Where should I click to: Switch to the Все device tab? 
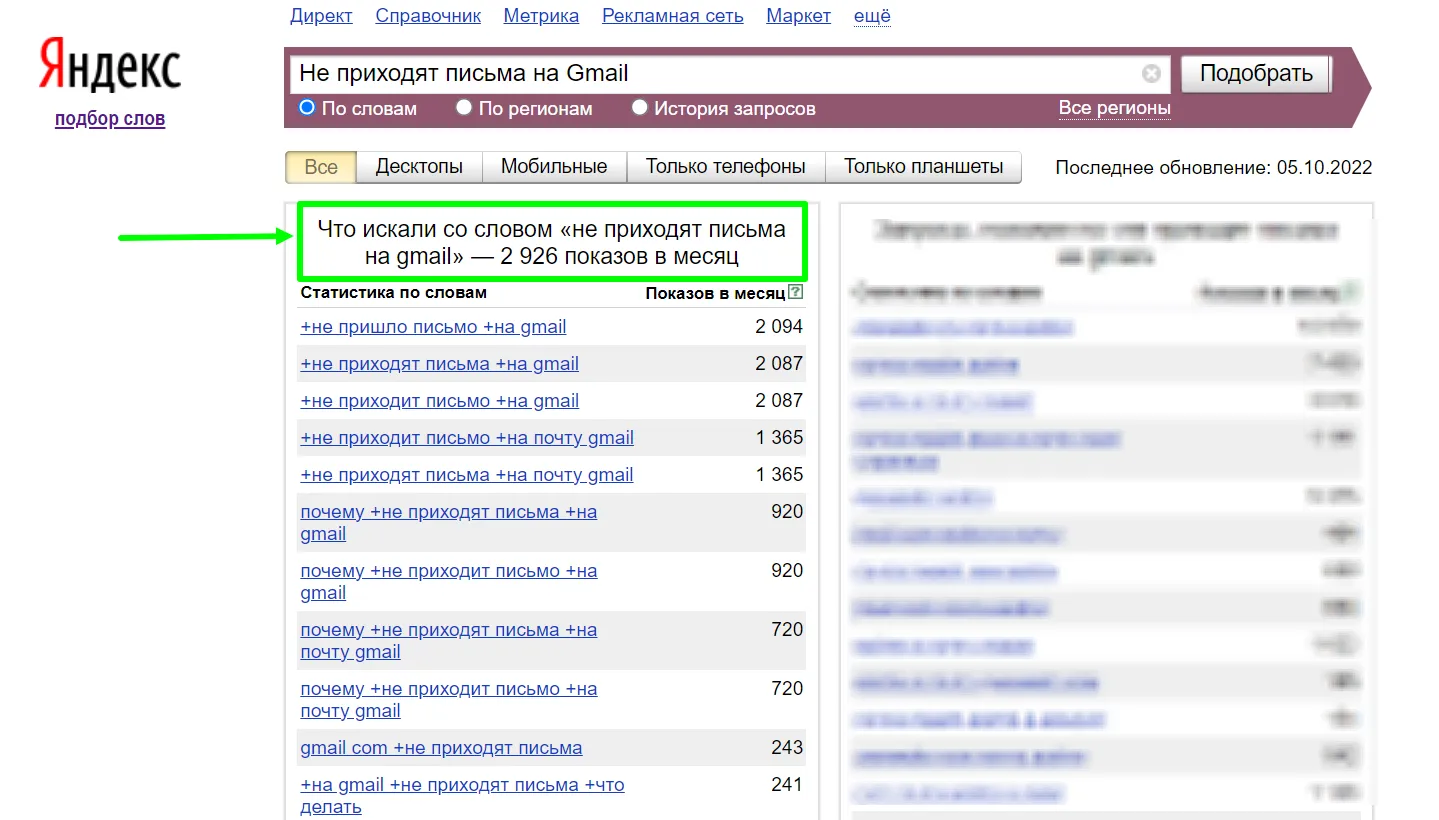(x=321, y=167)
